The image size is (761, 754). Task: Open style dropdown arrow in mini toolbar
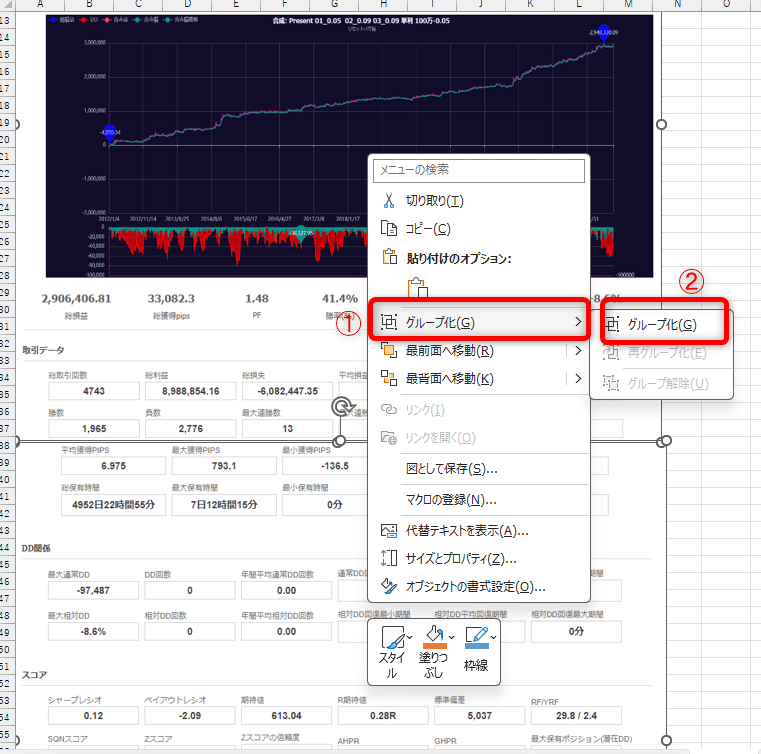click(410, 637)
